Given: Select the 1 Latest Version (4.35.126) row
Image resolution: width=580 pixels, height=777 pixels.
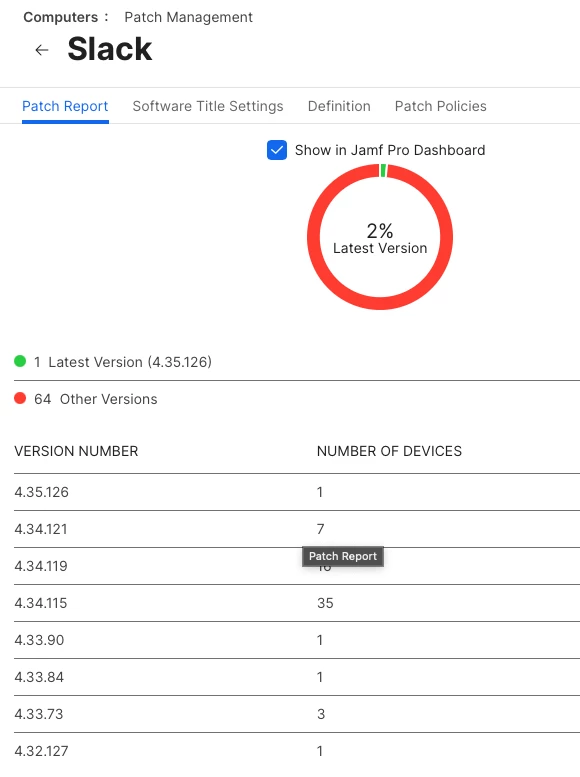Looking at the screenshot, I should pos(296,362).
